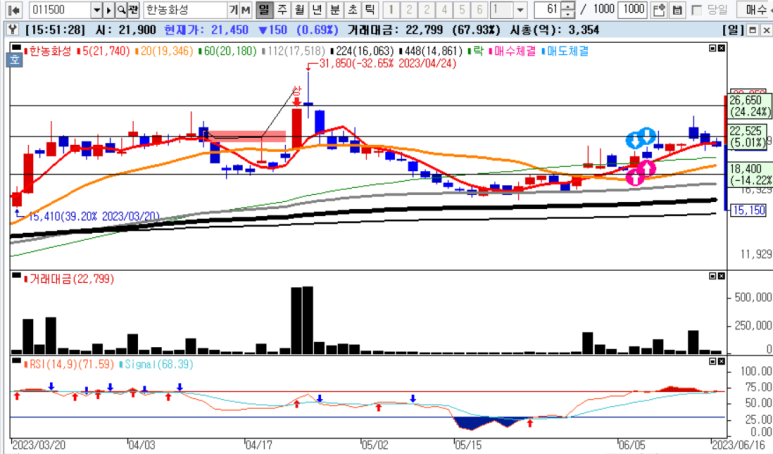Click the save chart floppy disk icon
Image resolution: width=773 pixels, height=454 pixels.
[678, 9]
